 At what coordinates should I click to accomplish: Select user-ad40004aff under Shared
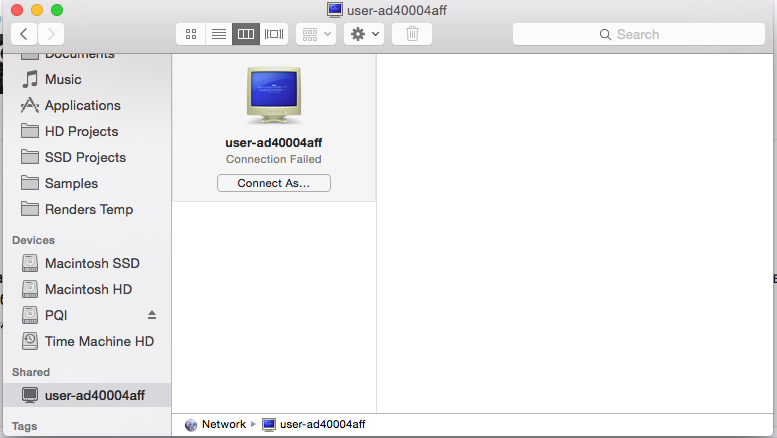[x=87, y=395]
